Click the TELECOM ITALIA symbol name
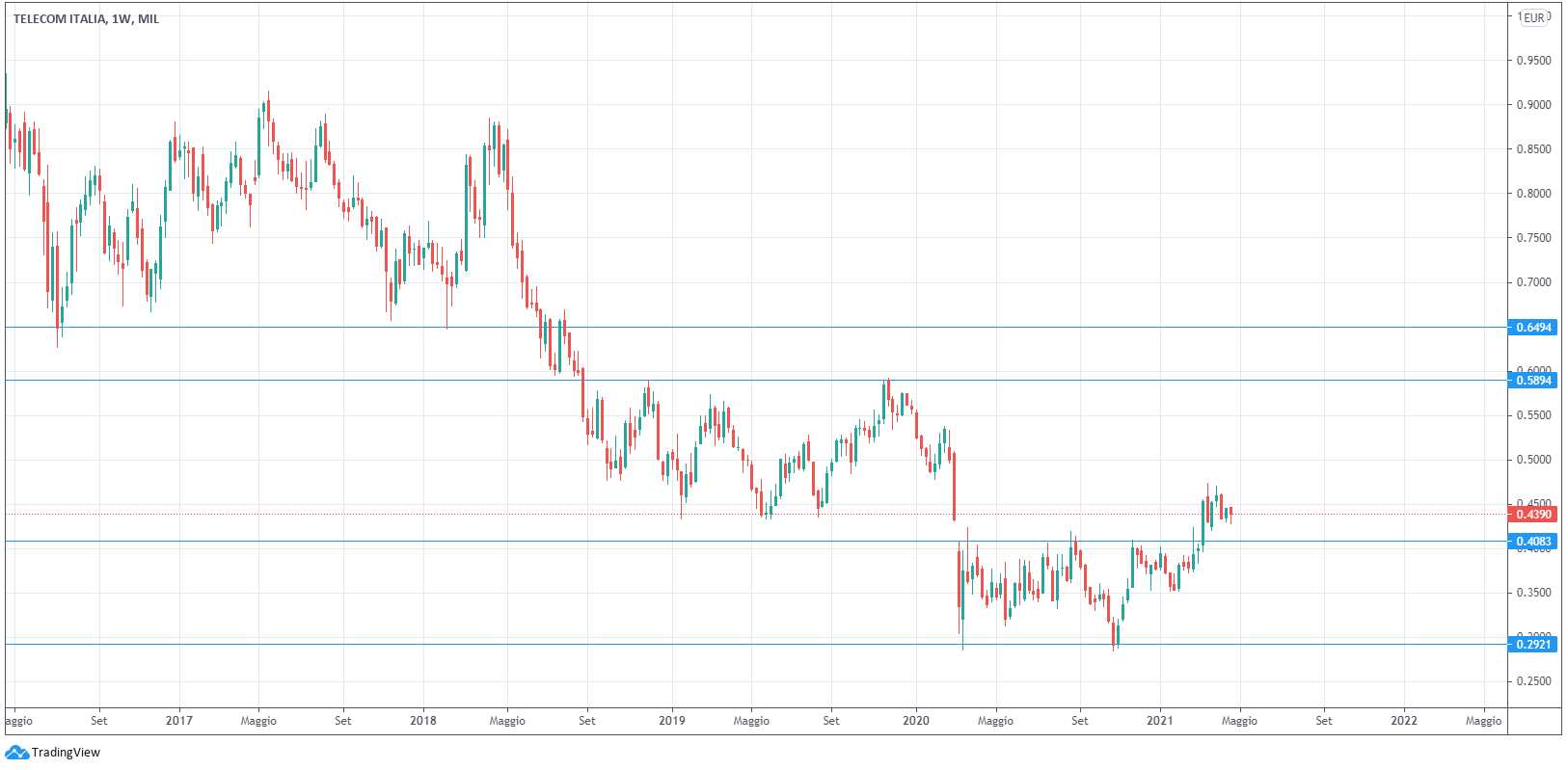This screenshot has width=1568, height=770. tap(59, 18)
